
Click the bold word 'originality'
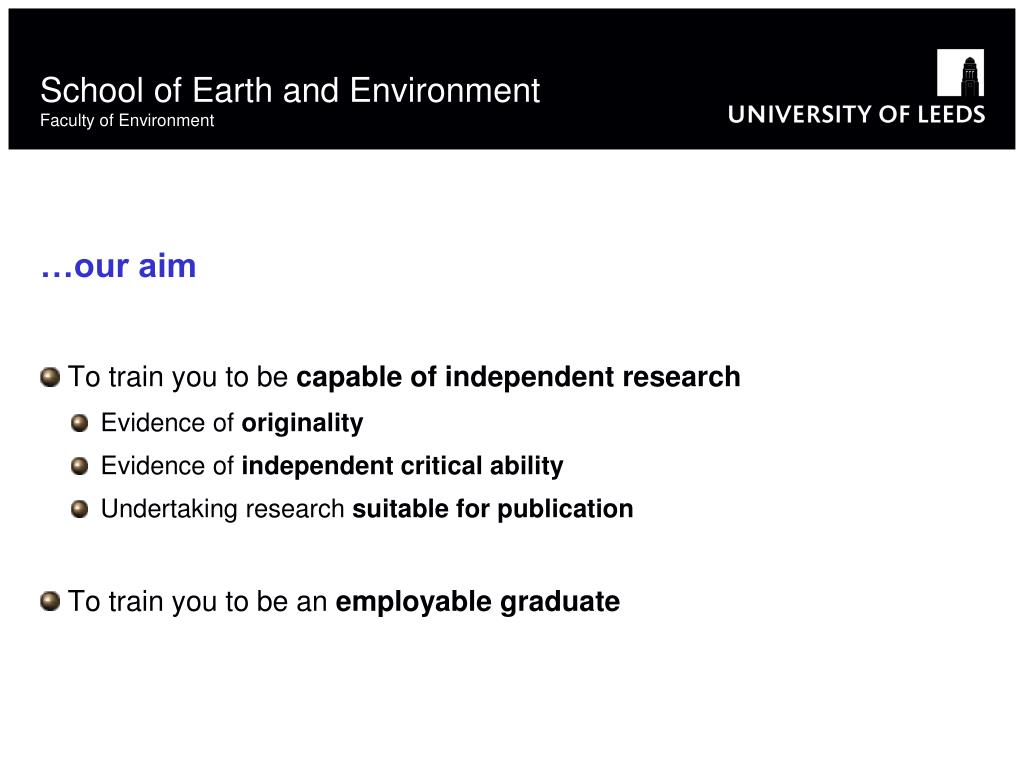(302, 424)
